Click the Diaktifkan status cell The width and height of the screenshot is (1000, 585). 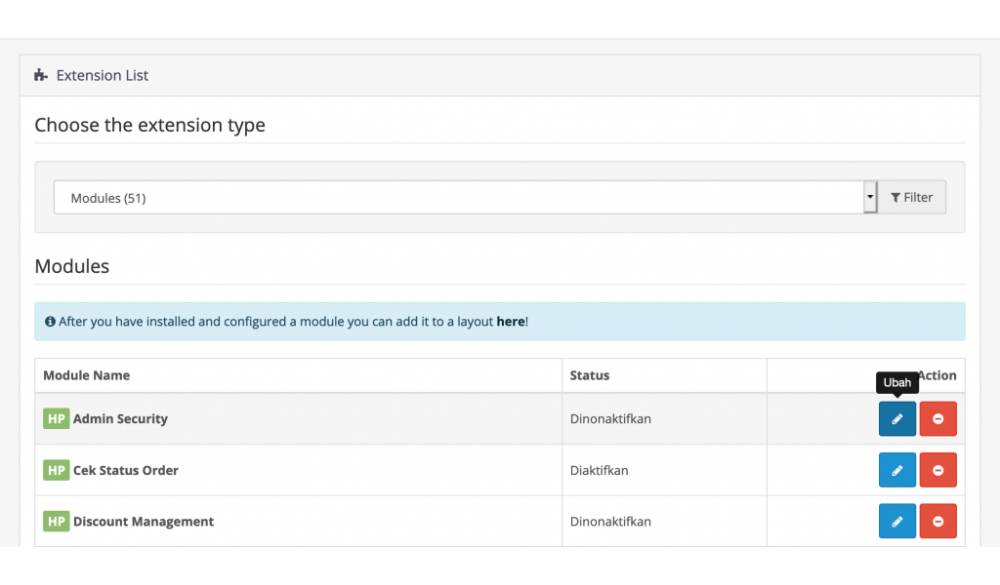(599, 470)
